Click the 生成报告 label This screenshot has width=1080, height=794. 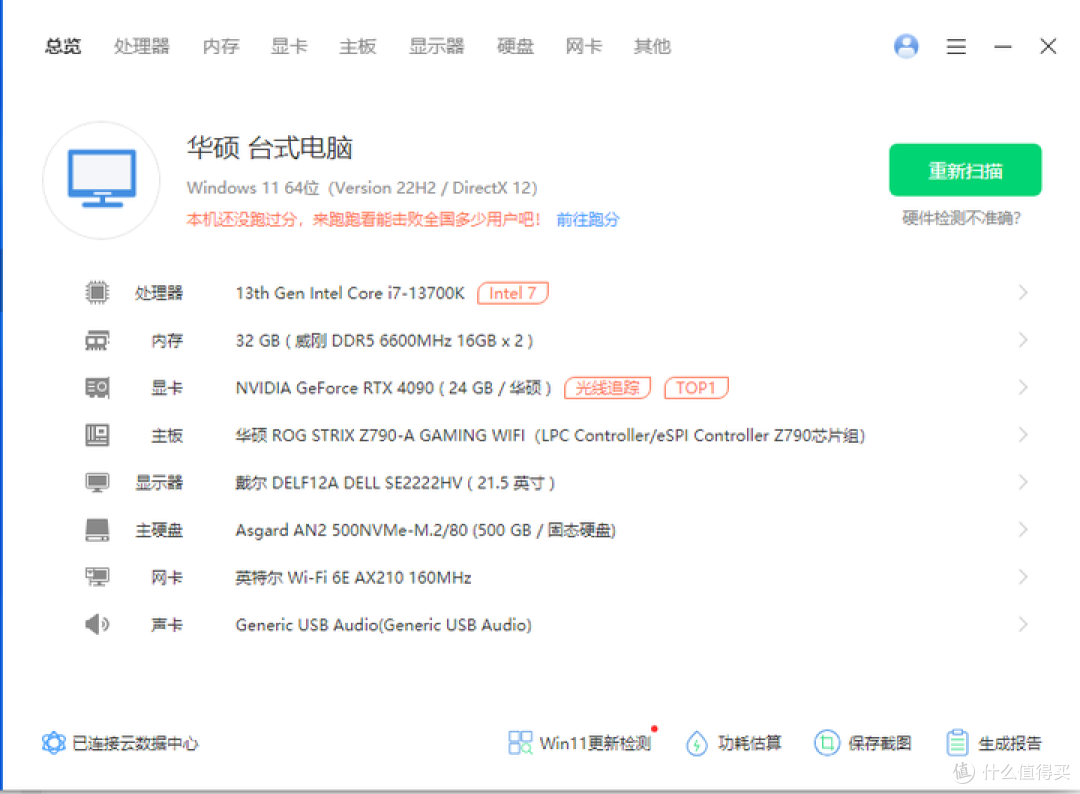pyautogui.click(x=1010, y=744)
